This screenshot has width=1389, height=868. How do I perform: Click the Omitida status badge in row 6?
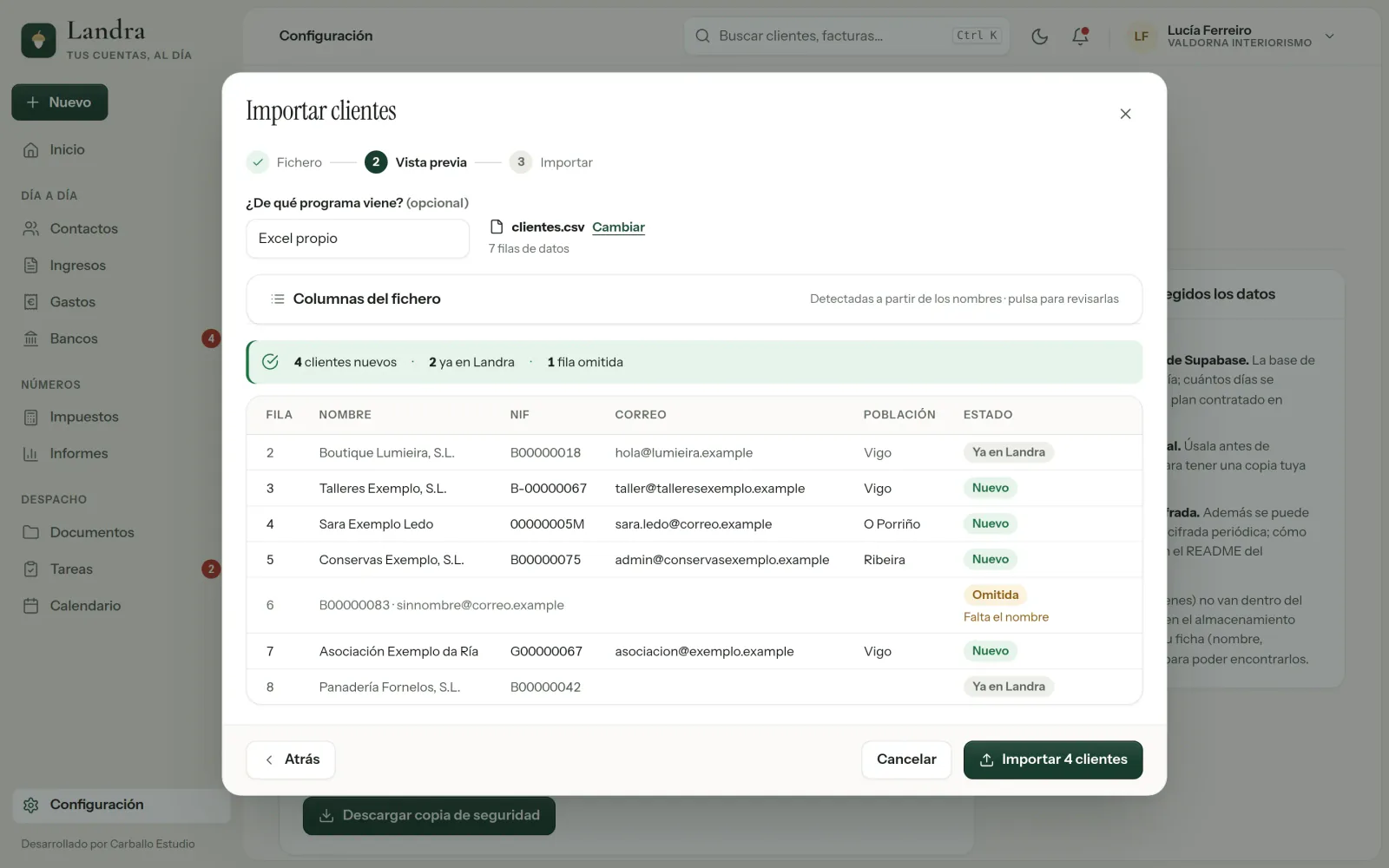click(995, 595)
